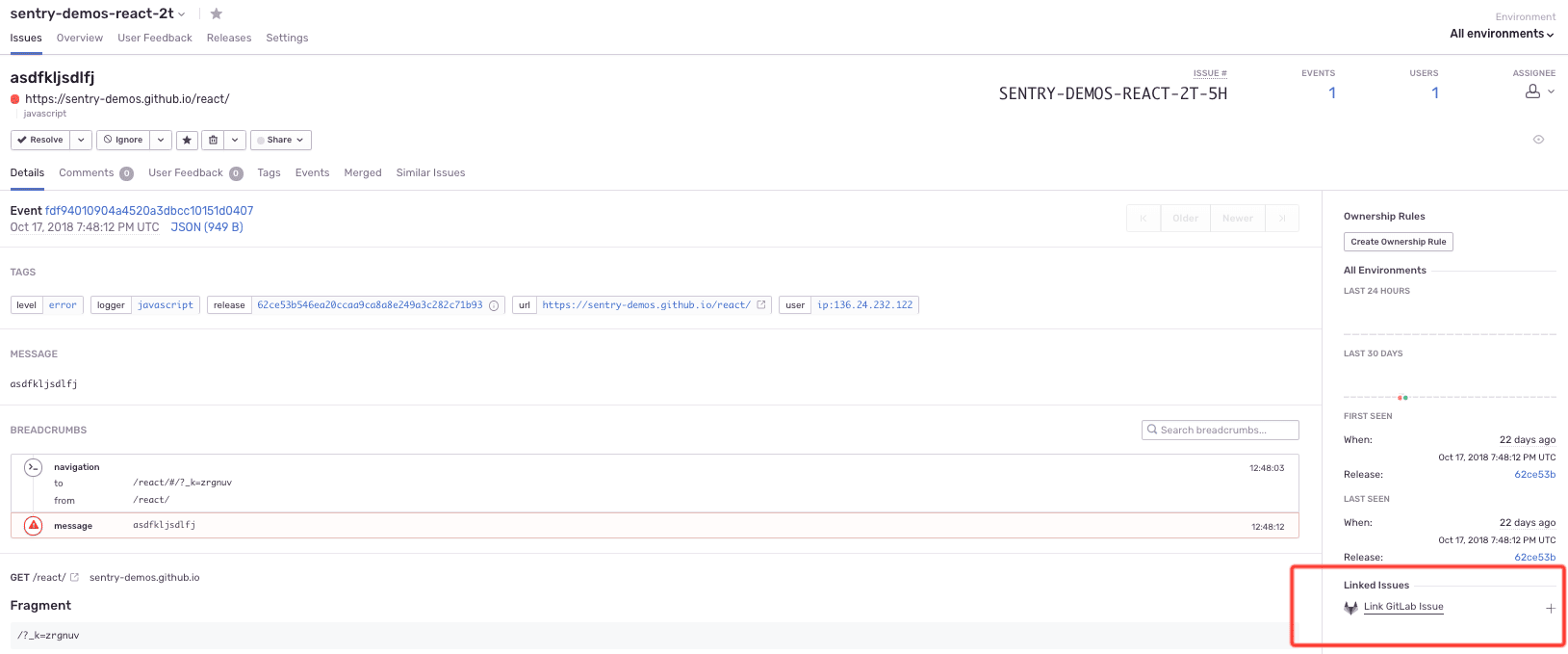The width and height of the screenshot is (1568, 654).
Task: Expand the Ignore options arrow
Action: [161, 140]
